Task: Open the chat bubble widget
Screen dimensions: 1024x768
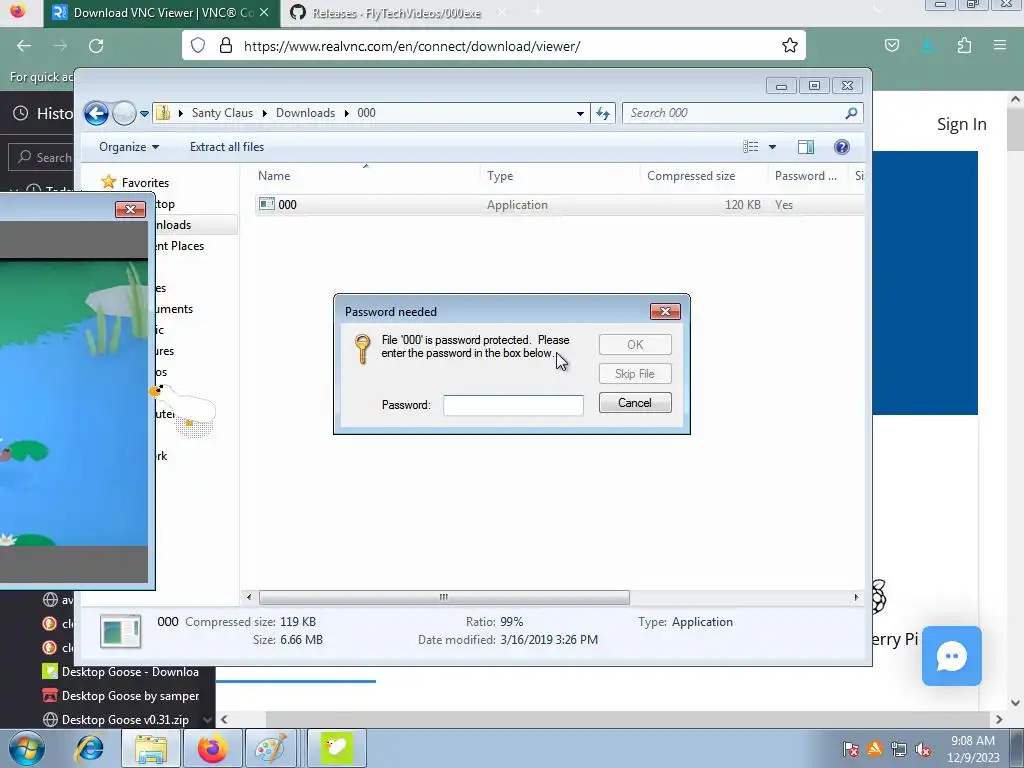Action: click(x=952, y=656)
